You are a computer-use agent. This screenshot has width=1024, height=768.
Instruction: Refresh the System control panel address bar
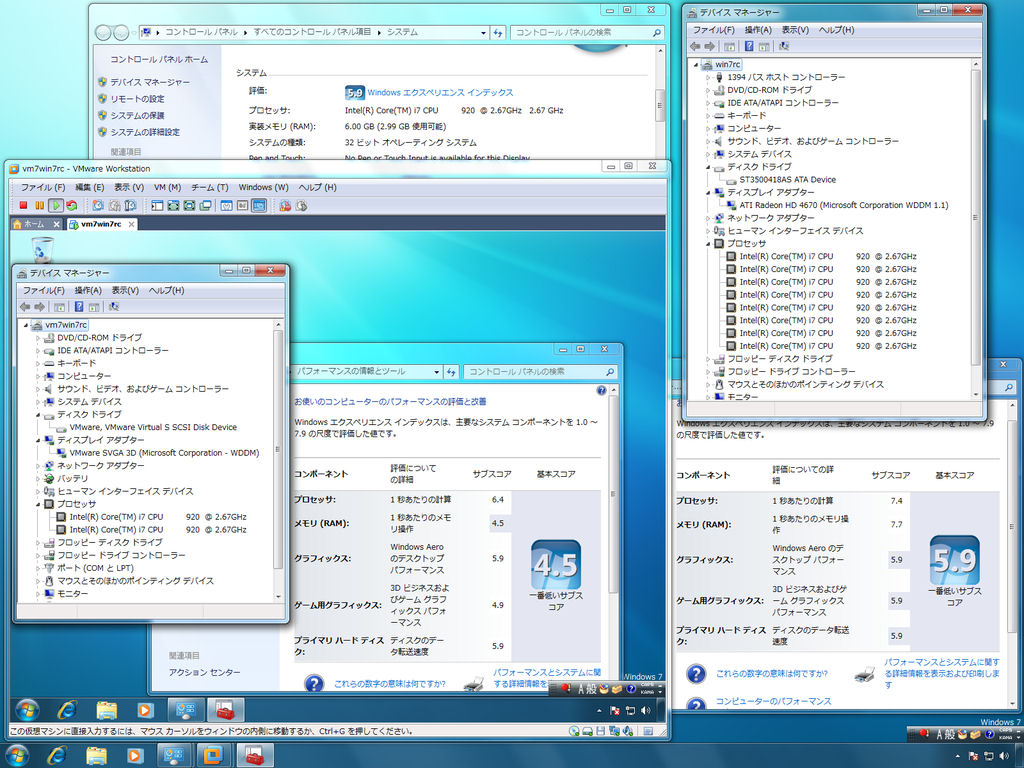(x=498, y=32)
